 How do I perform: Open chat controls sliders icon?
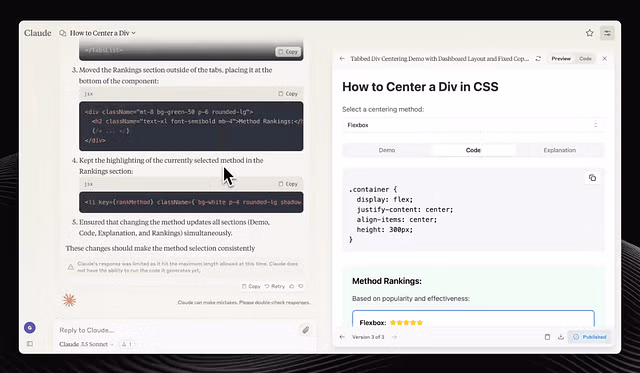click(x=607, y=33)
